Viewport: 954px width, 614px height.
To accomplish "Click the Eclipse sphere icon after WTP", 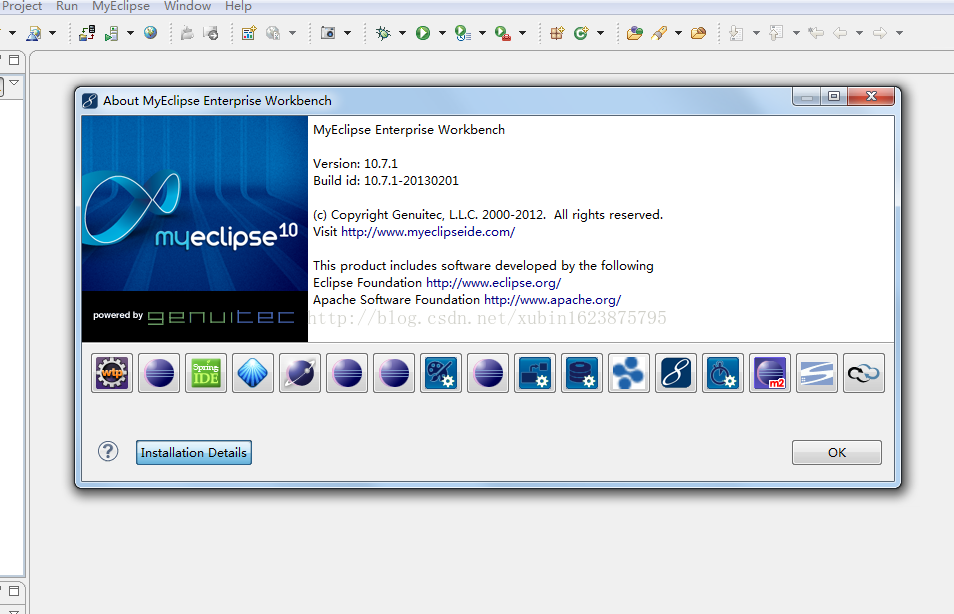I will pyautogui.click(x=159, y=373).
